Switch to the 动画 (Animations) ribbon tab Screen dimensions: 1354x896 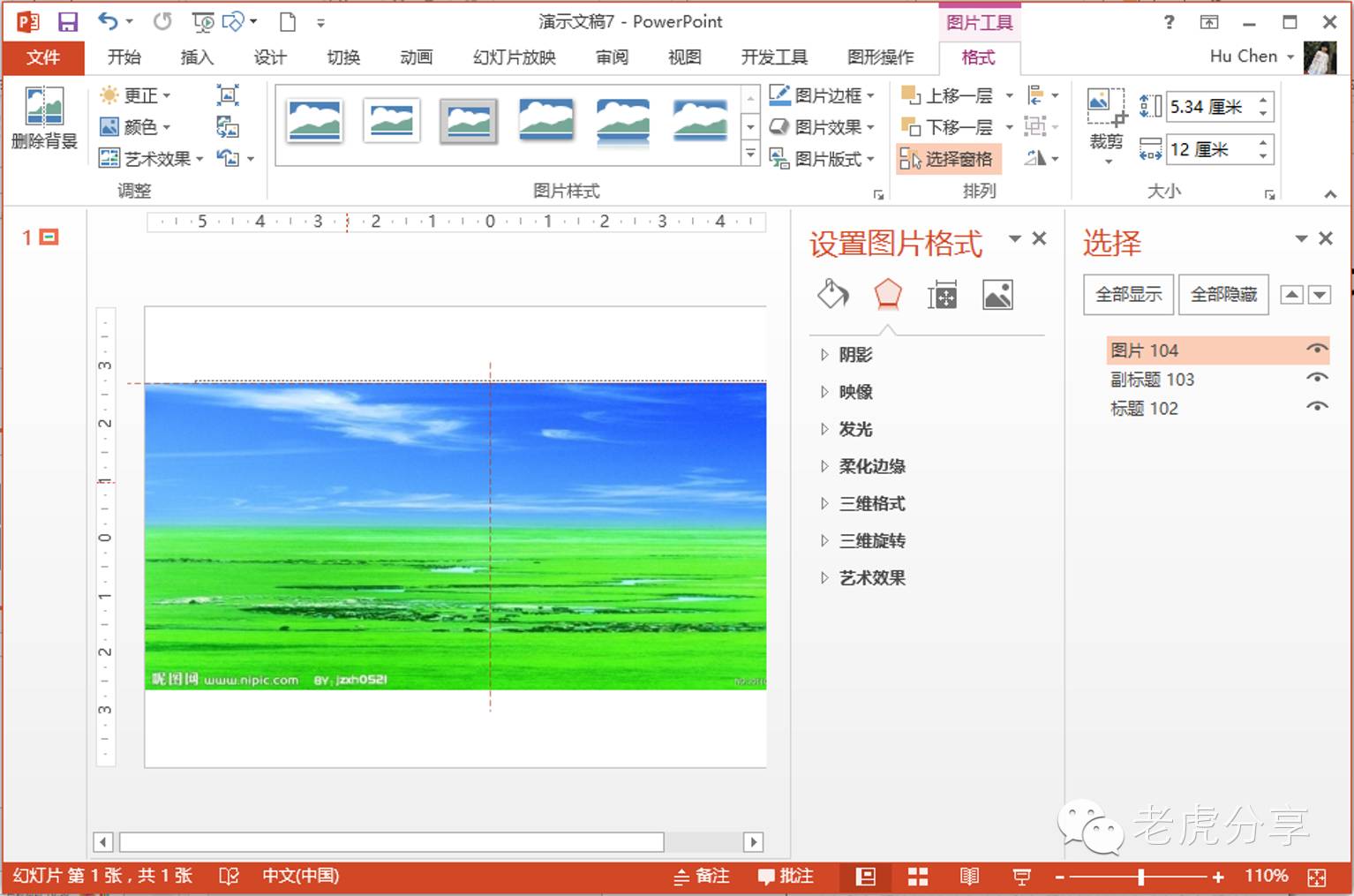(x=417, y=57)
